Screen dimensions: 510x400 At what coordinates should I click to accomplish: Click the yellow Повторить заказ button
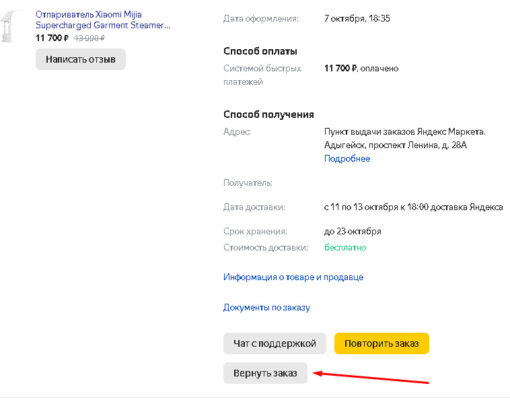[x=382, y=343]
